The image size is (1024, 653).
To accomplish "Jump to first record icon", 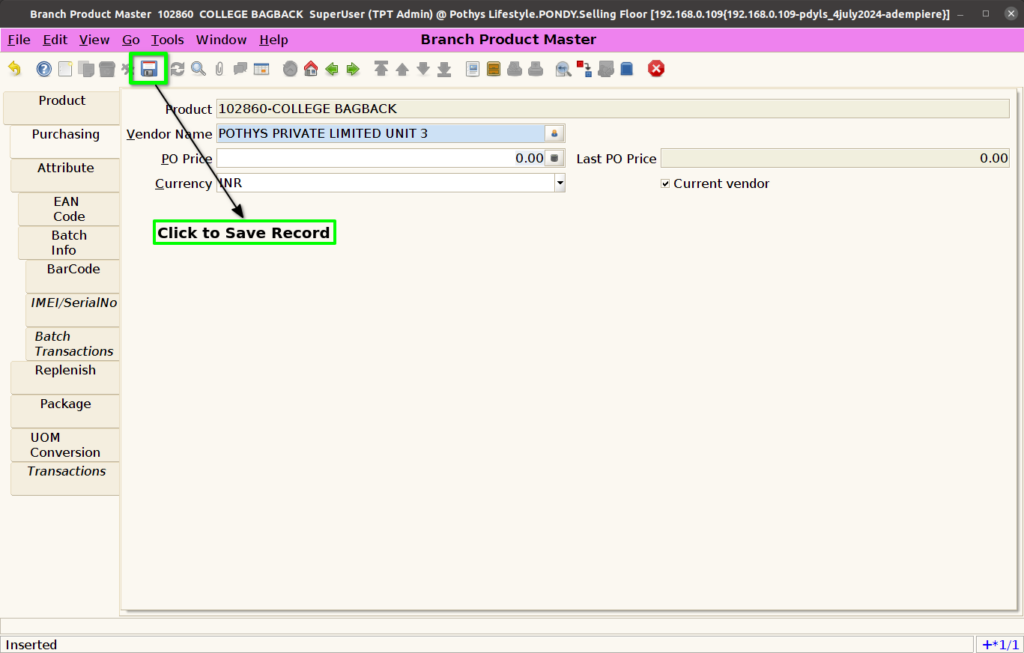I will (381, 69).
